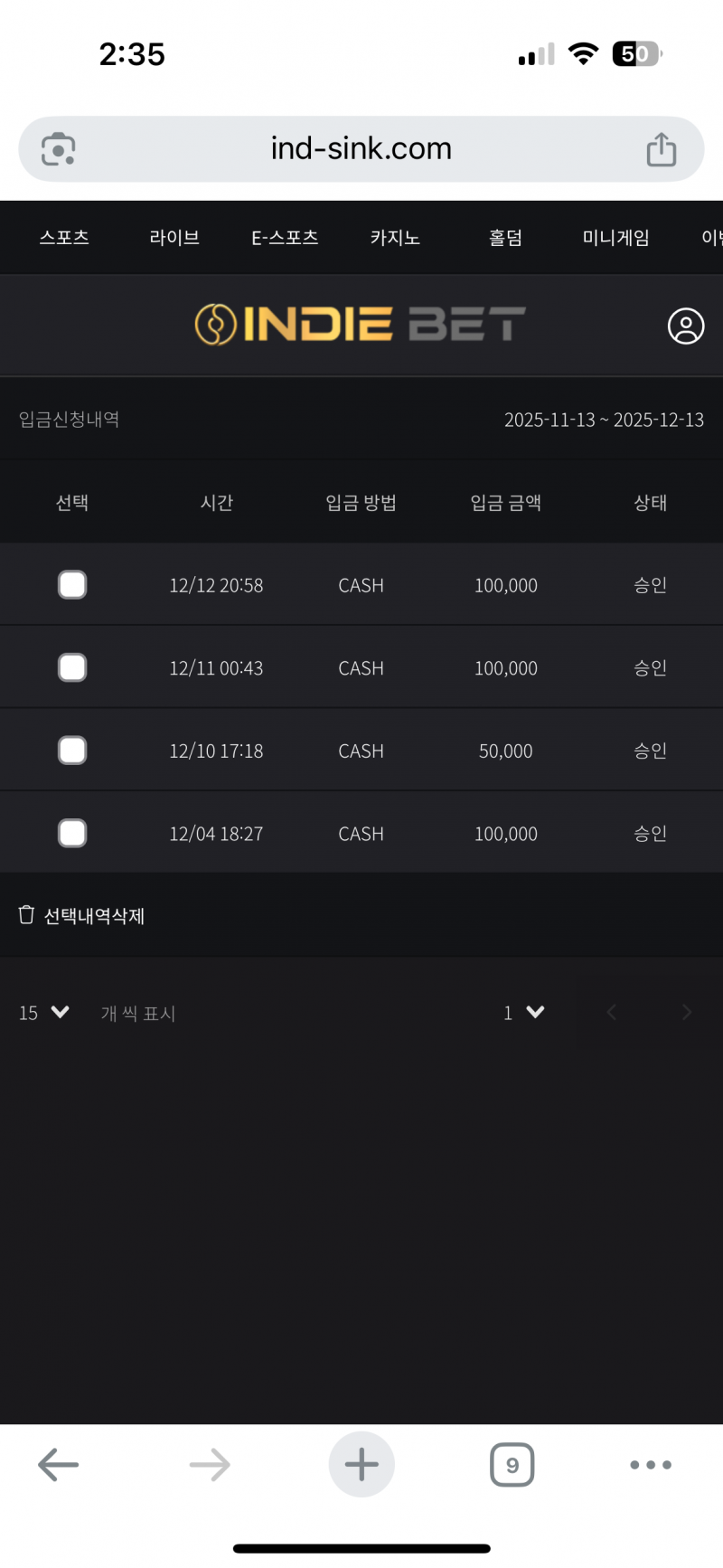Tick the 50,000 deposit row checkbox
This screenshot has width=723, height=1568.
72,751
